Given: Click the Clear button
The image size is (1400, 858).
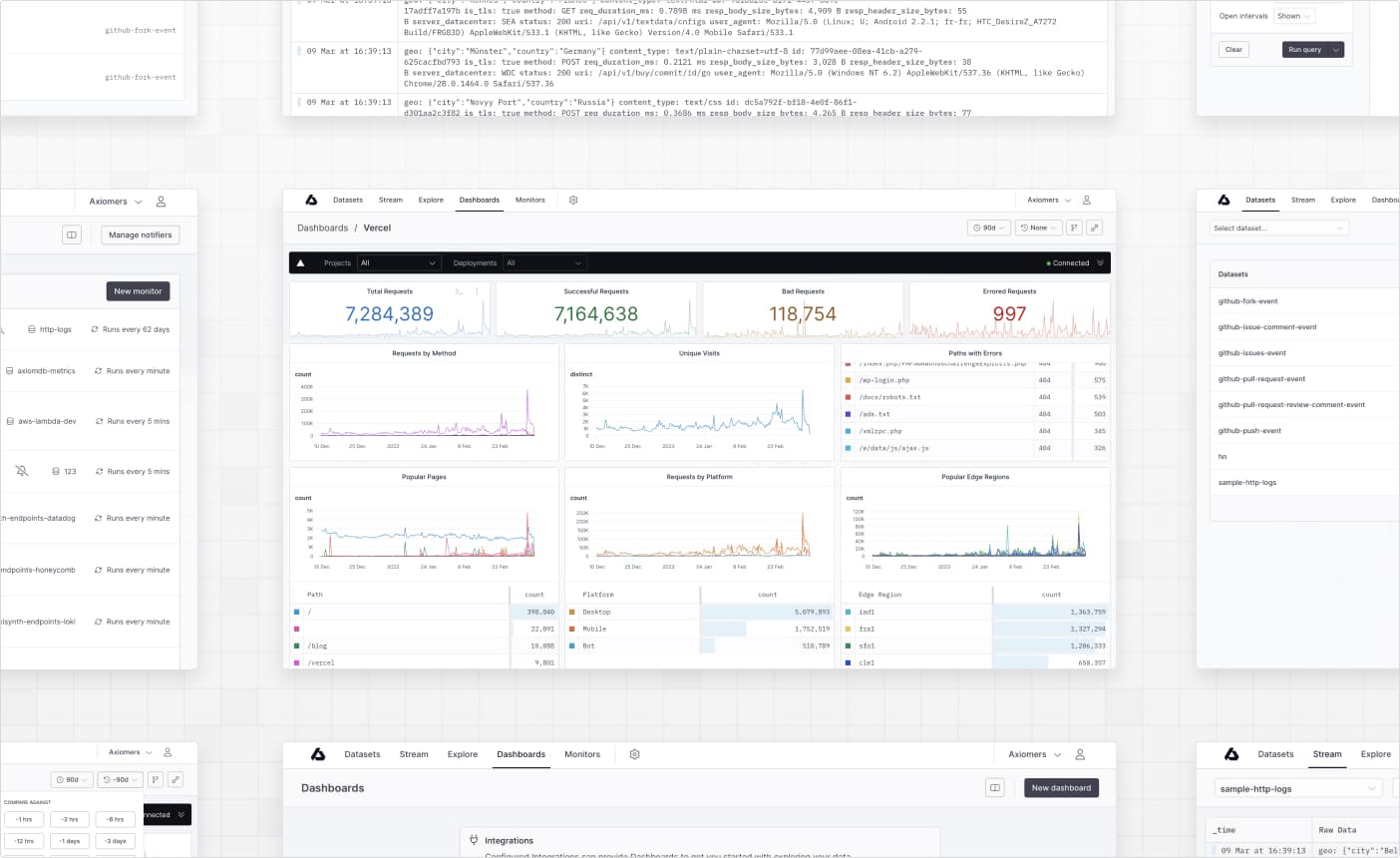Looking at the screenshot, I should coord(1233,49).
